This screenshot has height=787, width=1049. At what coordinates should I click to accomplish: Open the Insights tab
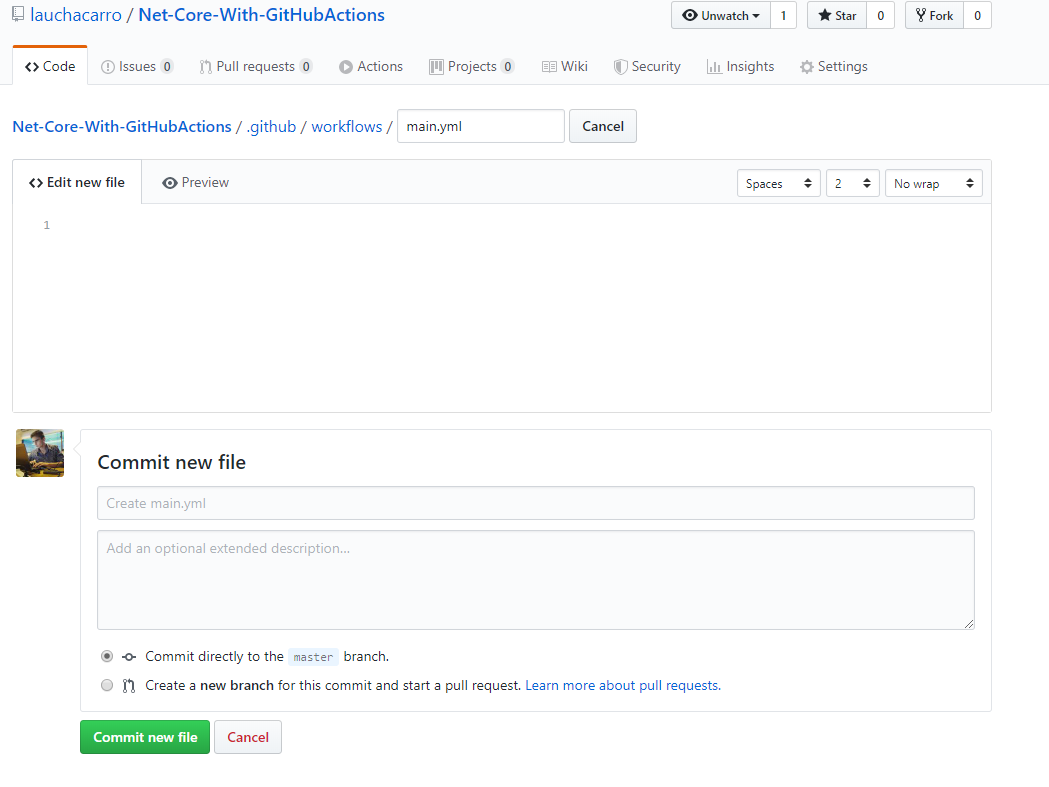point(741,66)
